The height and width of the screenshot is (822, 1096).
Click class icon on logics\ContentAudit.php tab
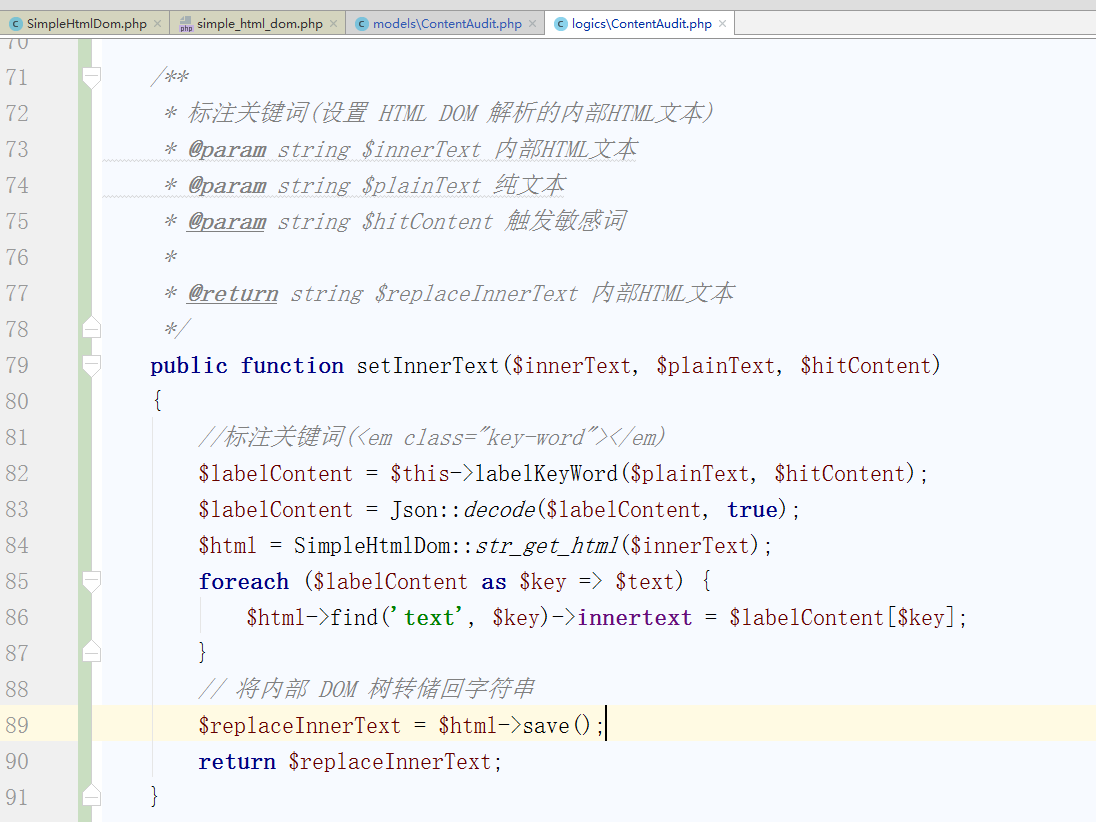click(561, 23)
